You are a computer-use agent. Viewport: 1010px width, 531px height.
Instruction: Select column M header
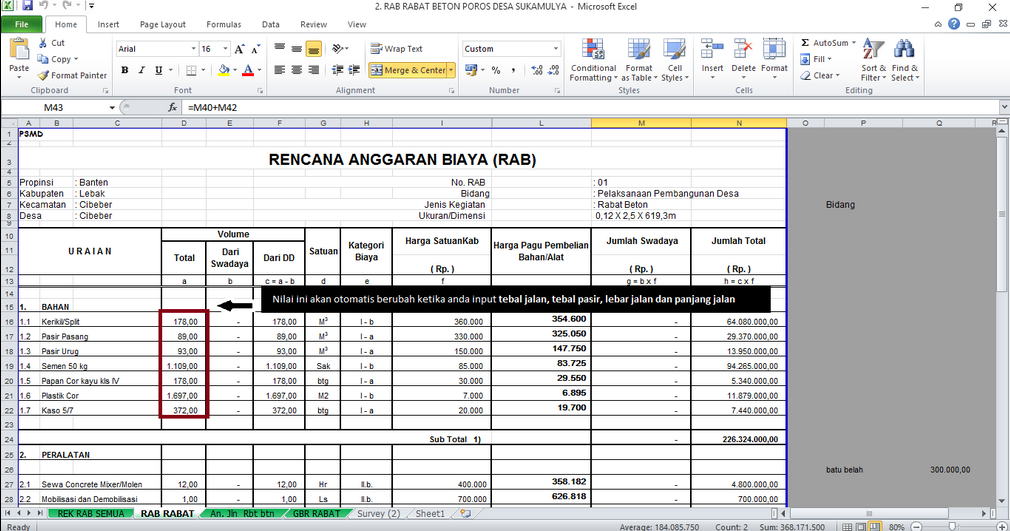coord(641,122)
